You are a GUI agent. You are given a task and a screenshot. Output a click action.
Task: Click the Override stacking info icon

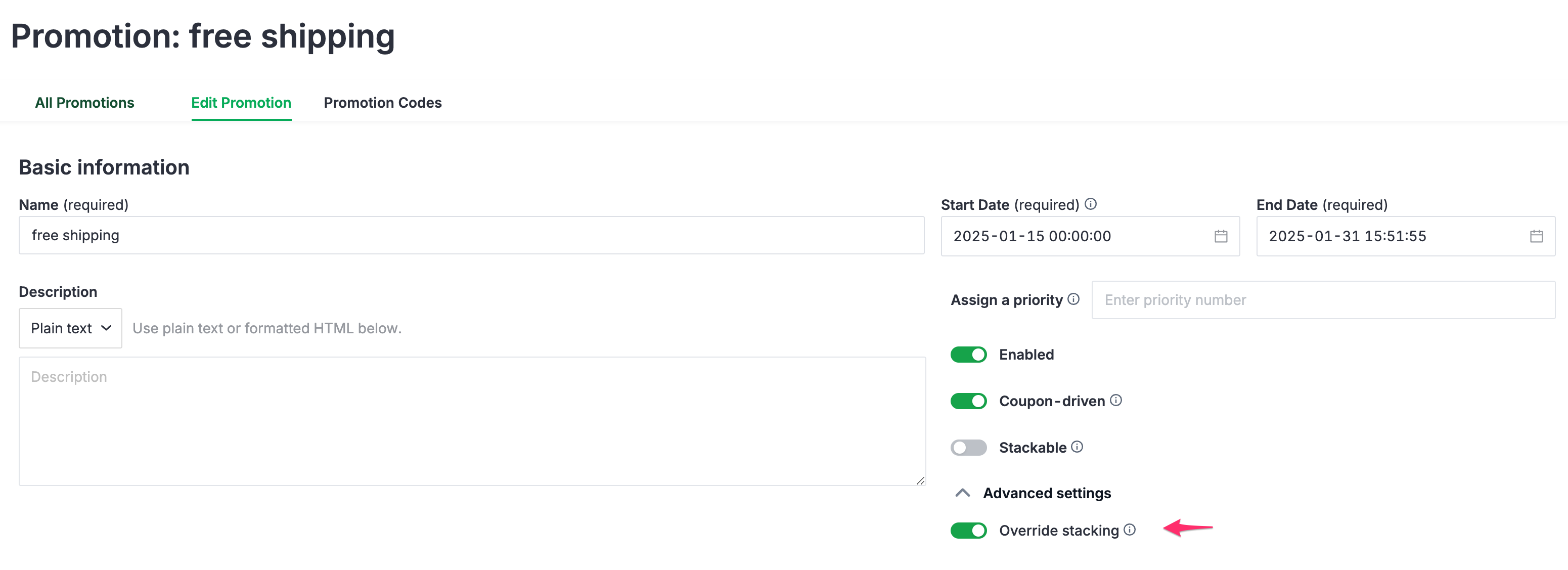(x=1130, y=529)
